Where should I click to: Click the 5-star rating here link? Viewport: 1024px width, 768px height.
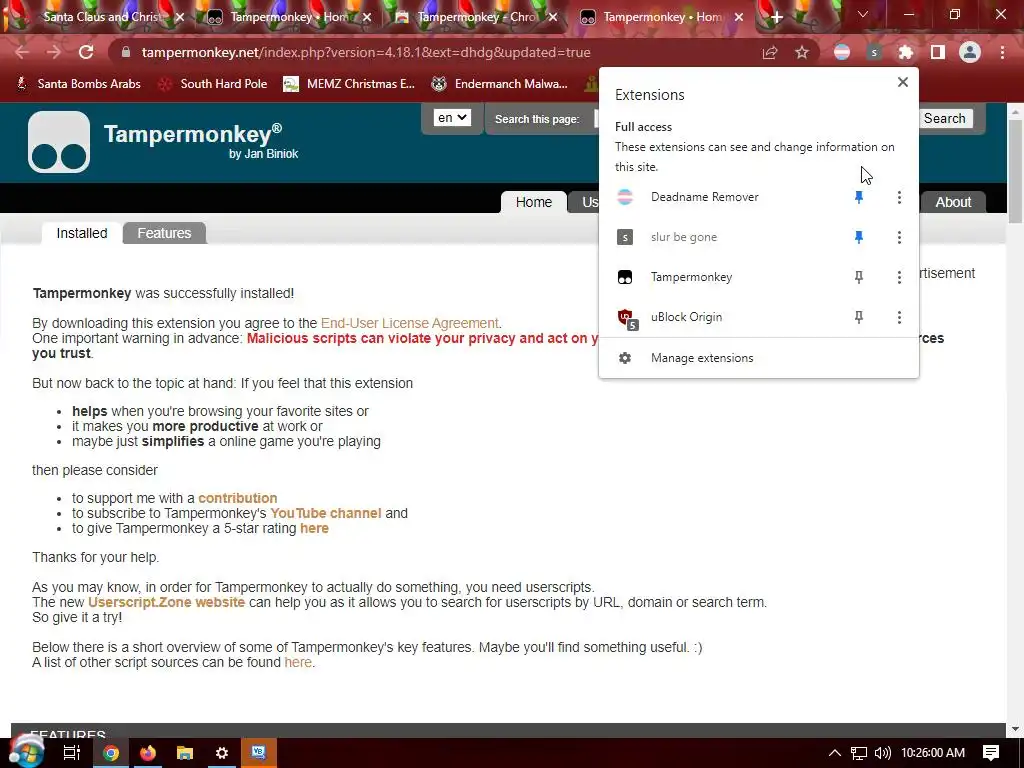tap(314, 528)
